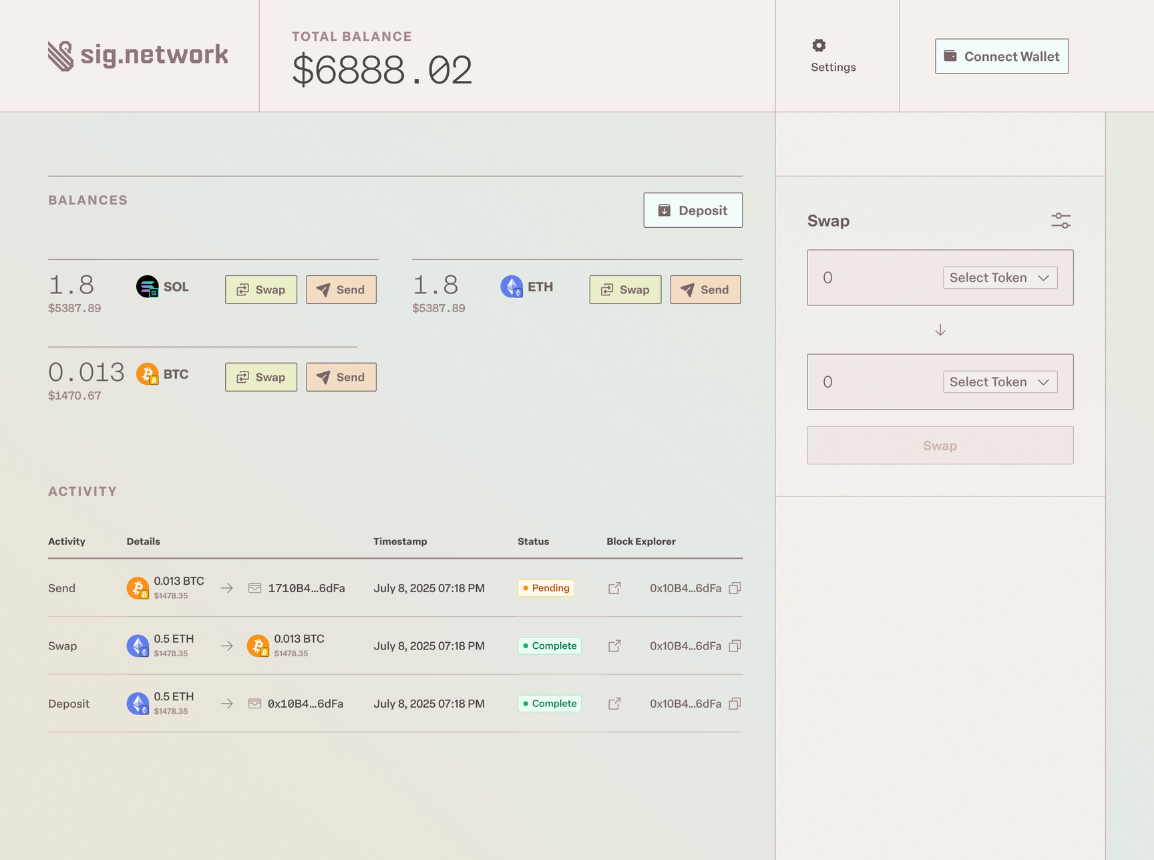The width and height of the screenshot is (1154, 860).
Task: Send from the SOL balance
Action: [x=341, y=290]
